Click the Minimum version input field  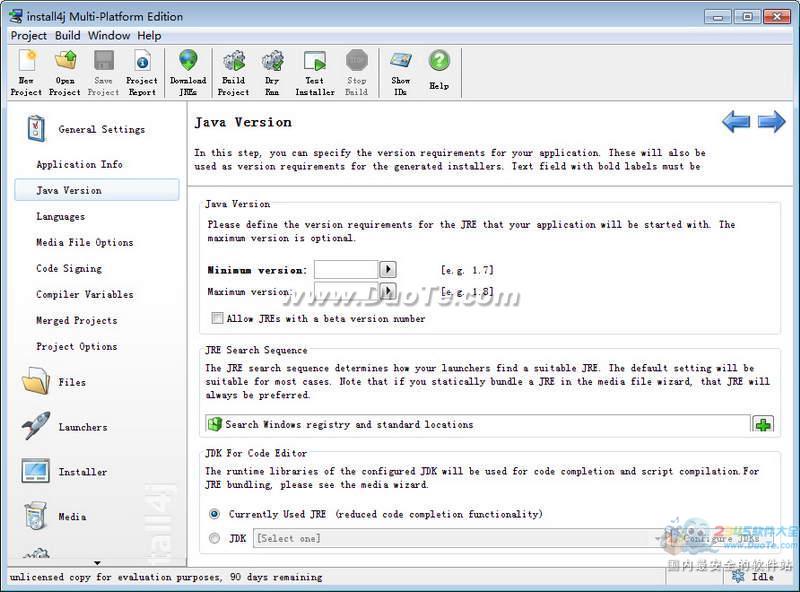pyautogui.click(x=345, y=270)
